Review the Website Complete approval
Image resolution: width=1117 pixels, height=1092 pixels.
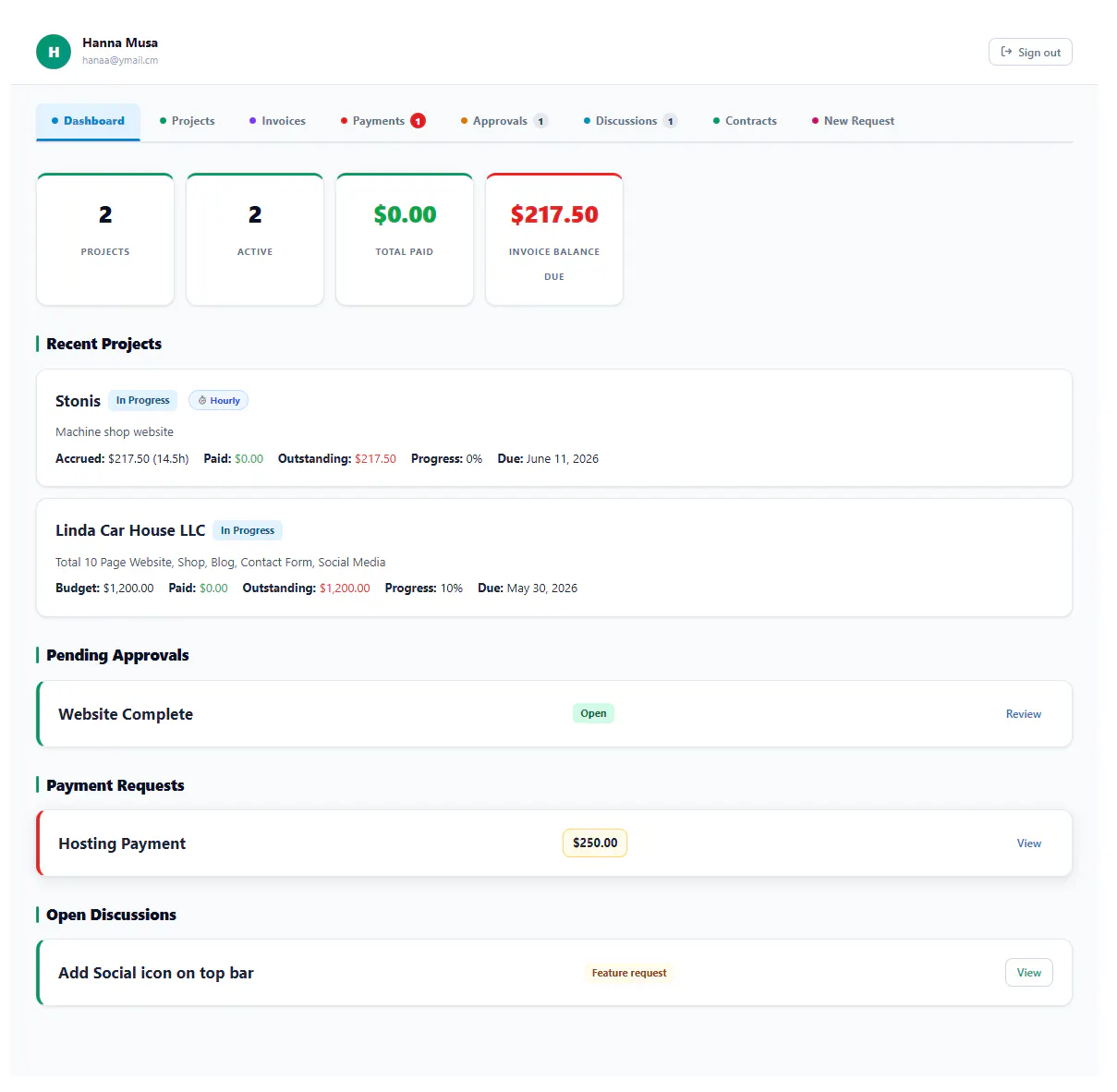tap(1023, 714)
